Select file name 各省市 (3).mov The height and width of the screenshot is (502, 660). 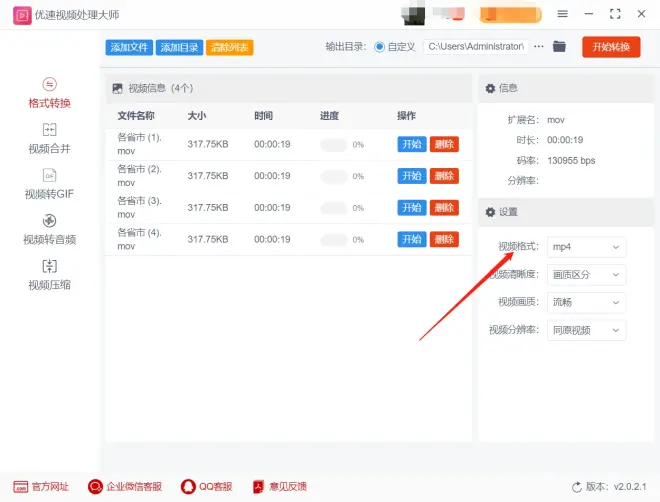[x=139, y=207]
